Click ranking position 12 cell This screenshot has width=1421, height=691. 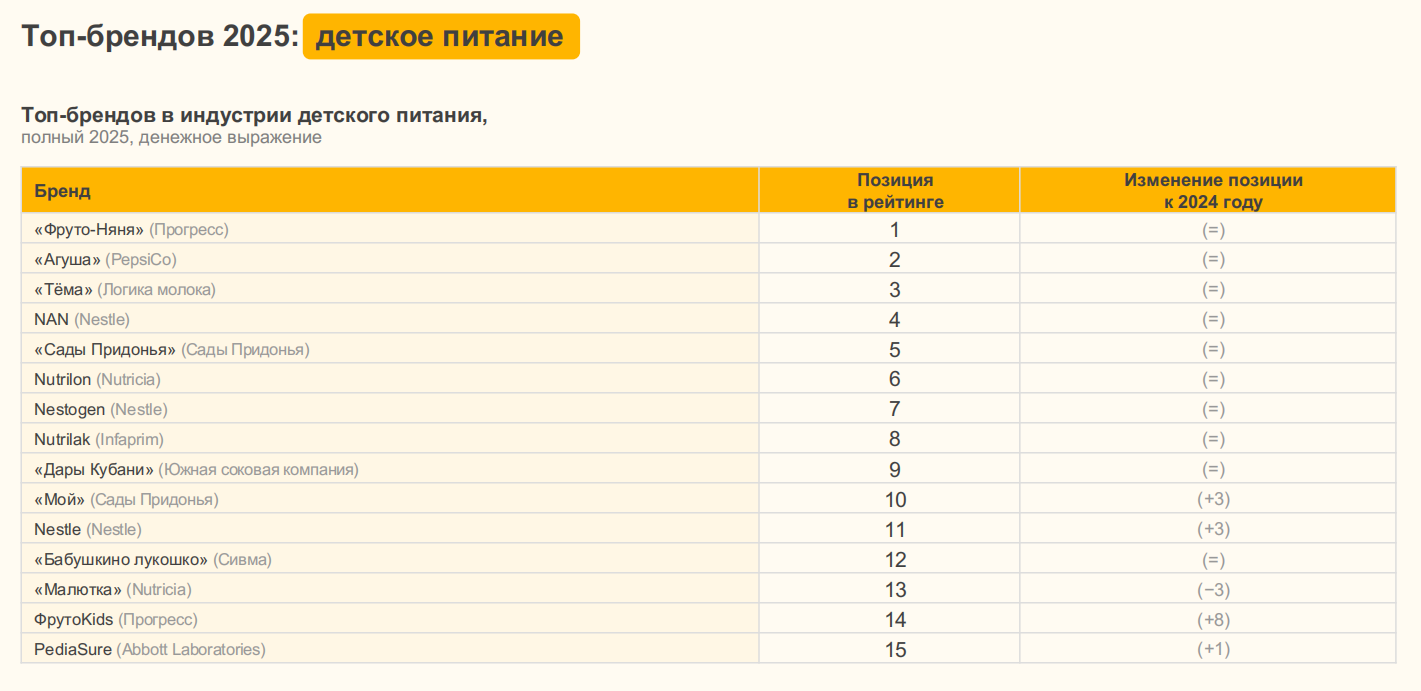[x=890, y=559]
